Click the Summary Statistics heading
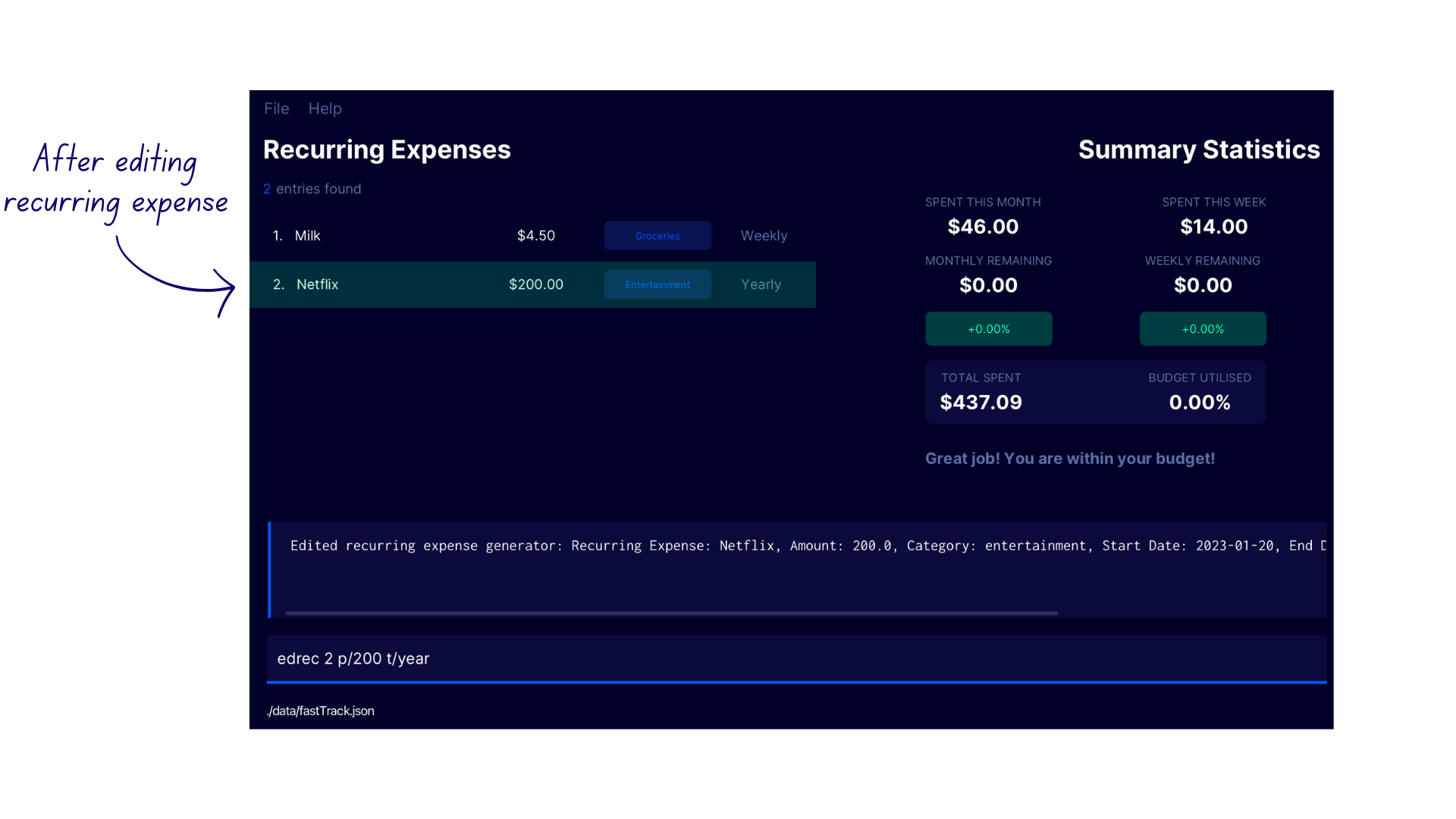Image resolution: width=1456 pixels, height=819 pixels. tap(1199, 149)
